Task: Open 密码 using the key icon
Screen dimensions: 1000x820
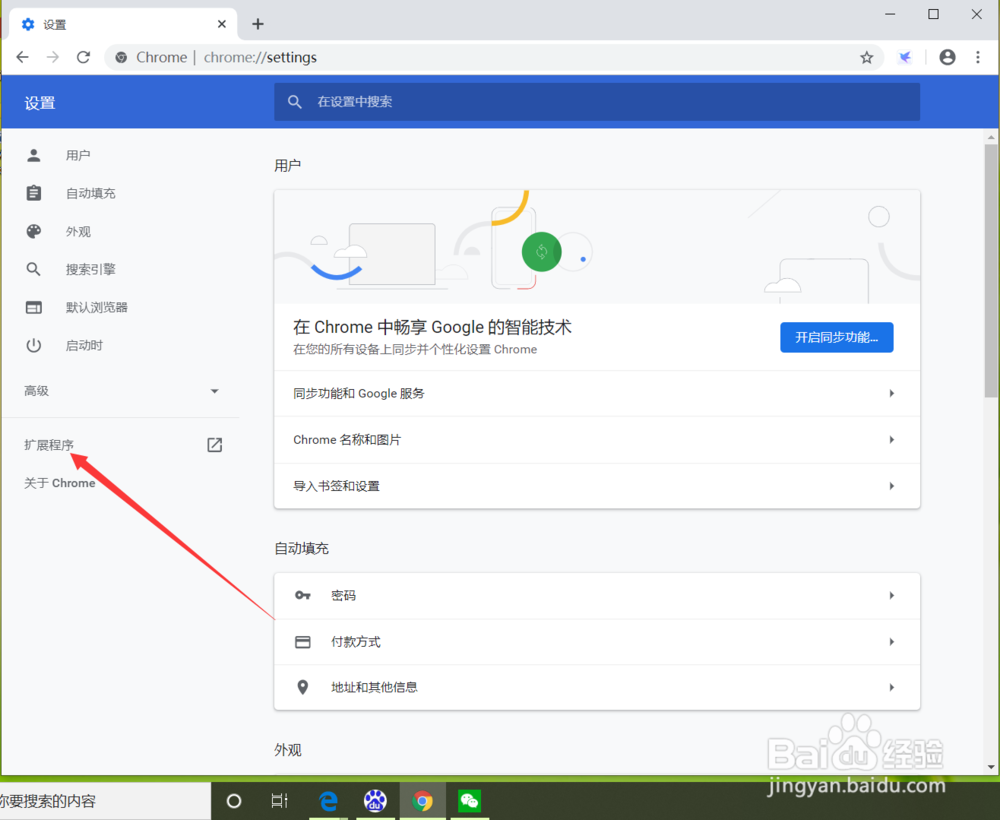Action: coord(303,595)
